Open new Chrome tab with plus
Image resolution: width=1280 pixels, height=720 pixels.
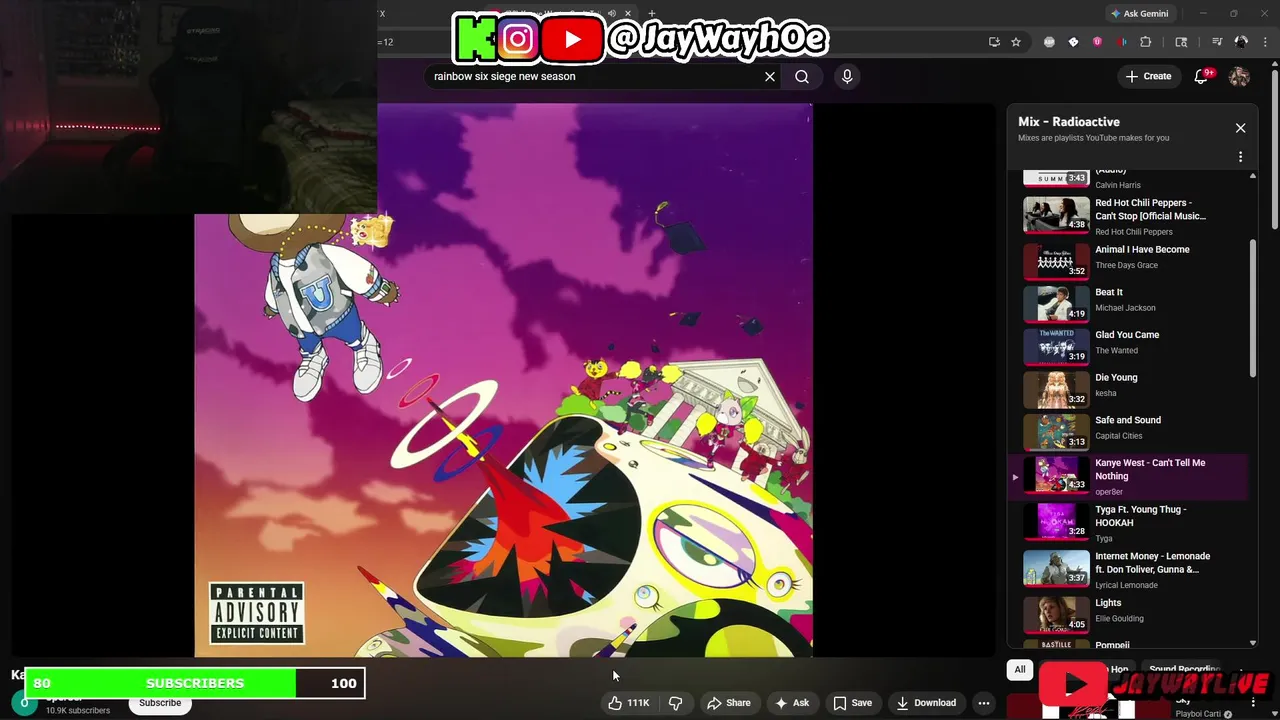click(x=652, y=14)
